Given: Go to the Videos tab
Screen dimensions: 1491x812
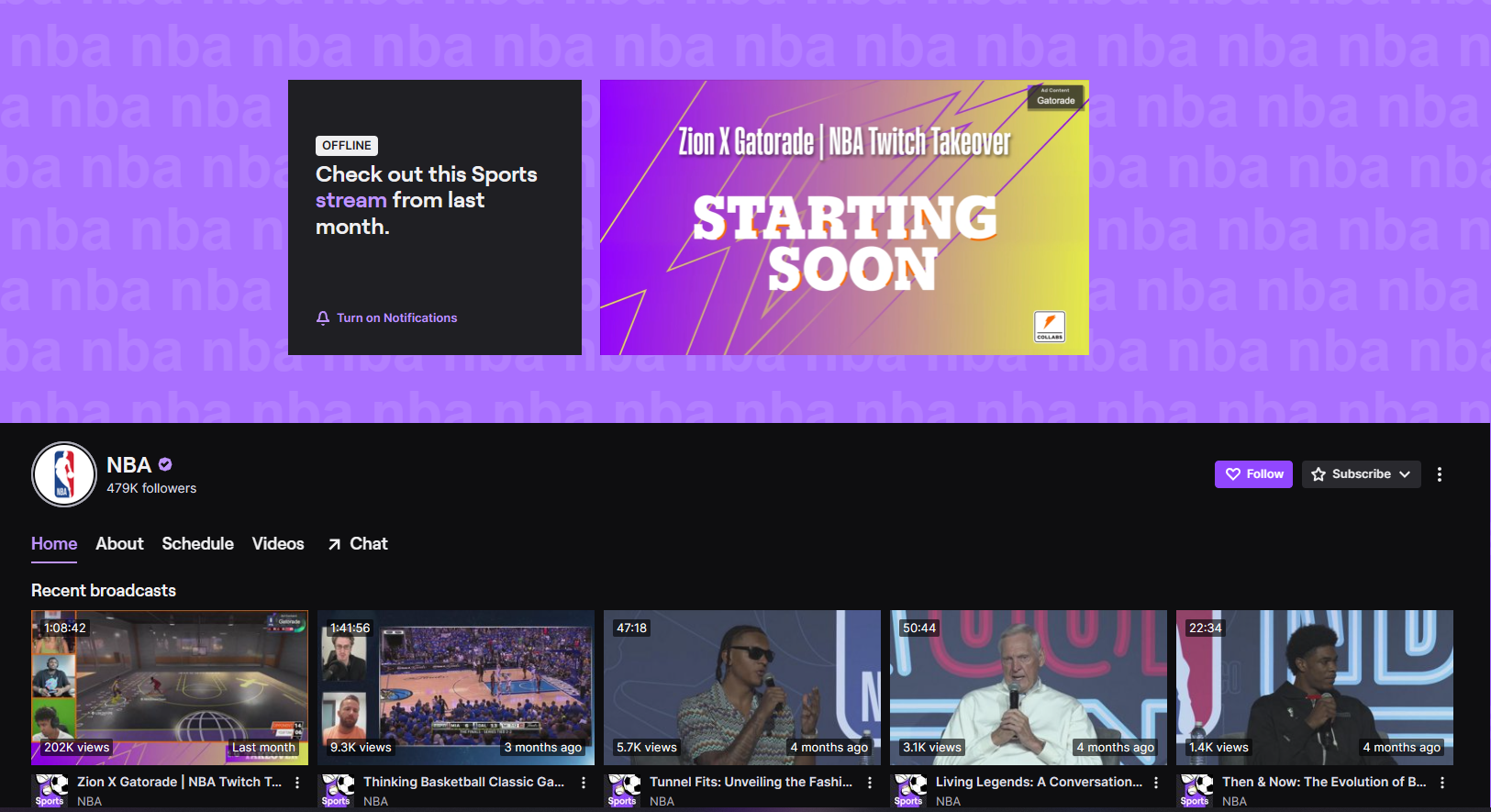Looking at the screenshot, I should [278, 543].
